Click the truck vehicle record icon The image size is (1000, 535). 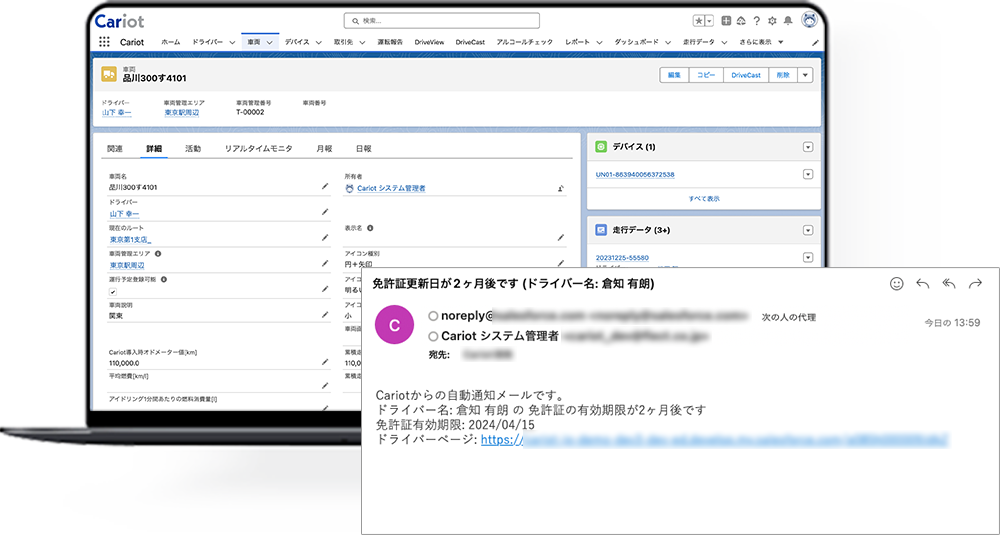tap(108, 74)
